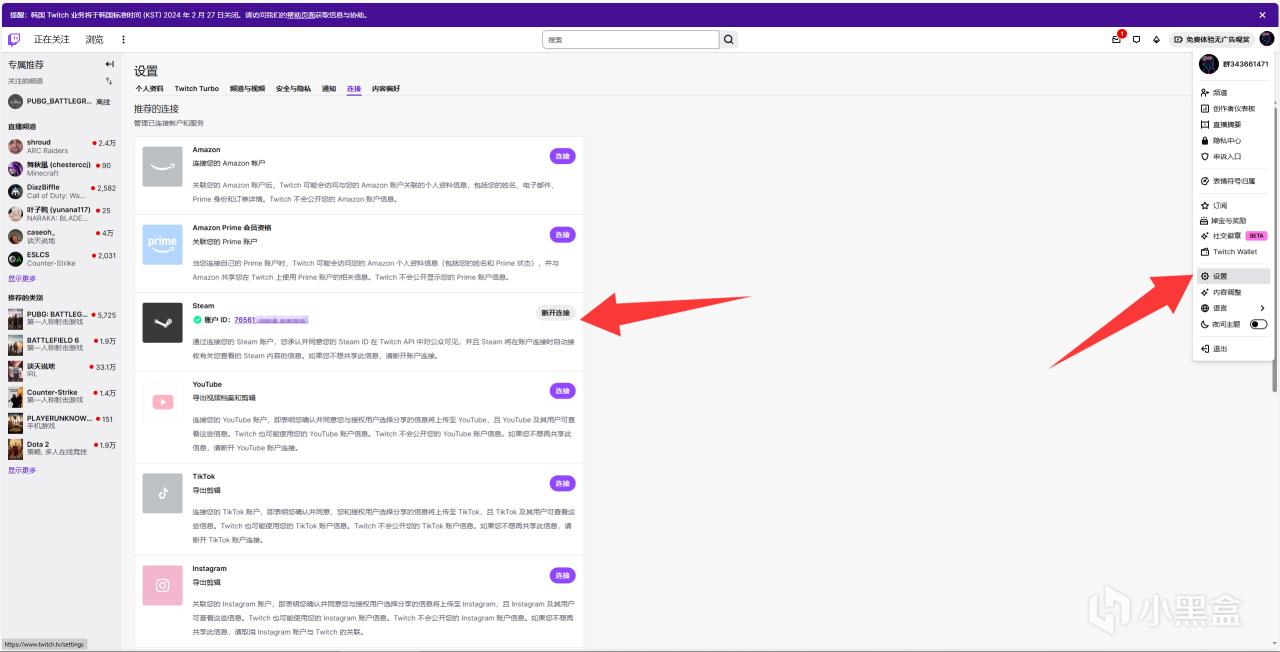Open 设置 in user menu
The height and width of the screenshot is (652, 1280).
point(1234,276)
